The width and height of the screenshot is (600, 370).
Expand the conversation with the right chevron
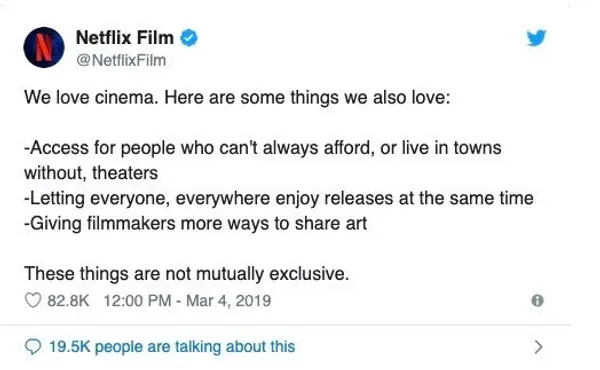coord(538,347)
